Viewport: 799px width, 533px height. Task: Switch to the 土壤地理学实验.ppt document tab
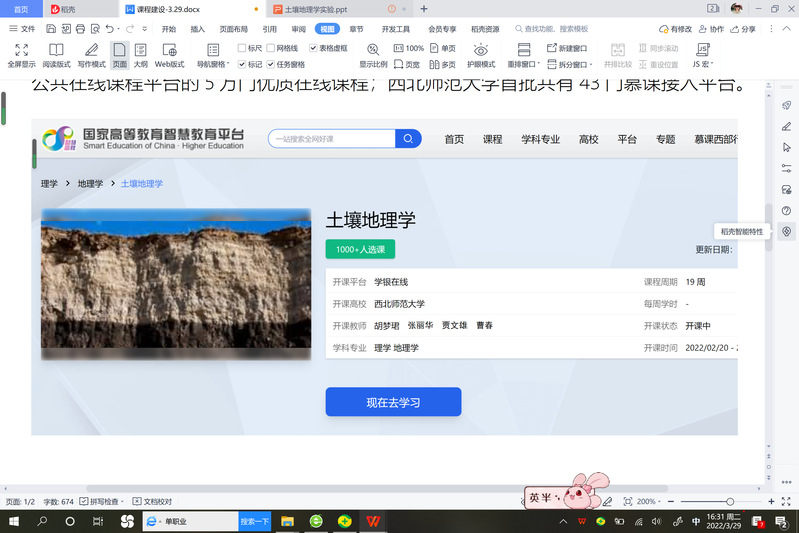(x=315, y=8)
